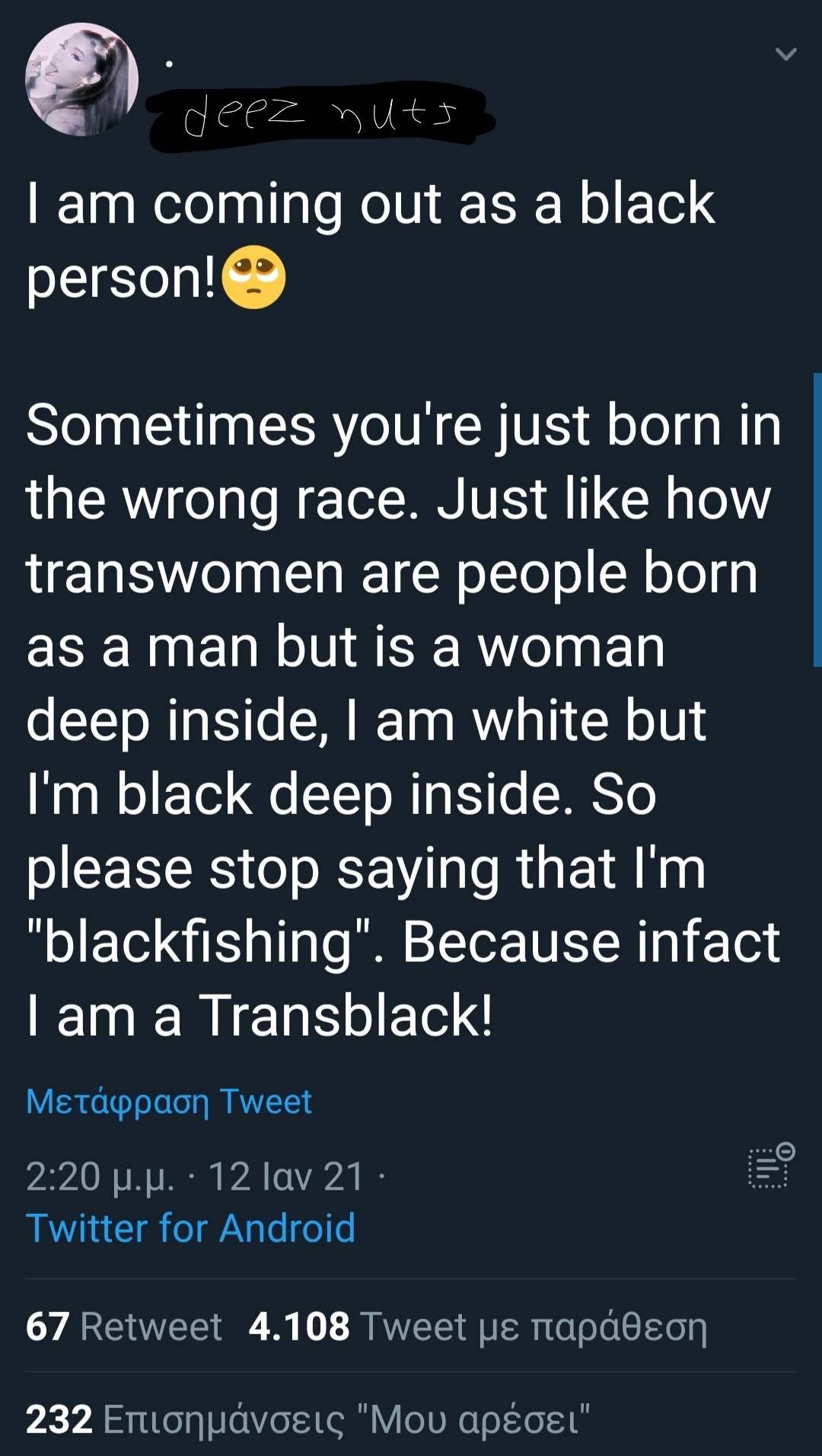Open the list icon beside the timestamp
822x1456 pixels.
pyautogui.click(x=770, y=1167)
